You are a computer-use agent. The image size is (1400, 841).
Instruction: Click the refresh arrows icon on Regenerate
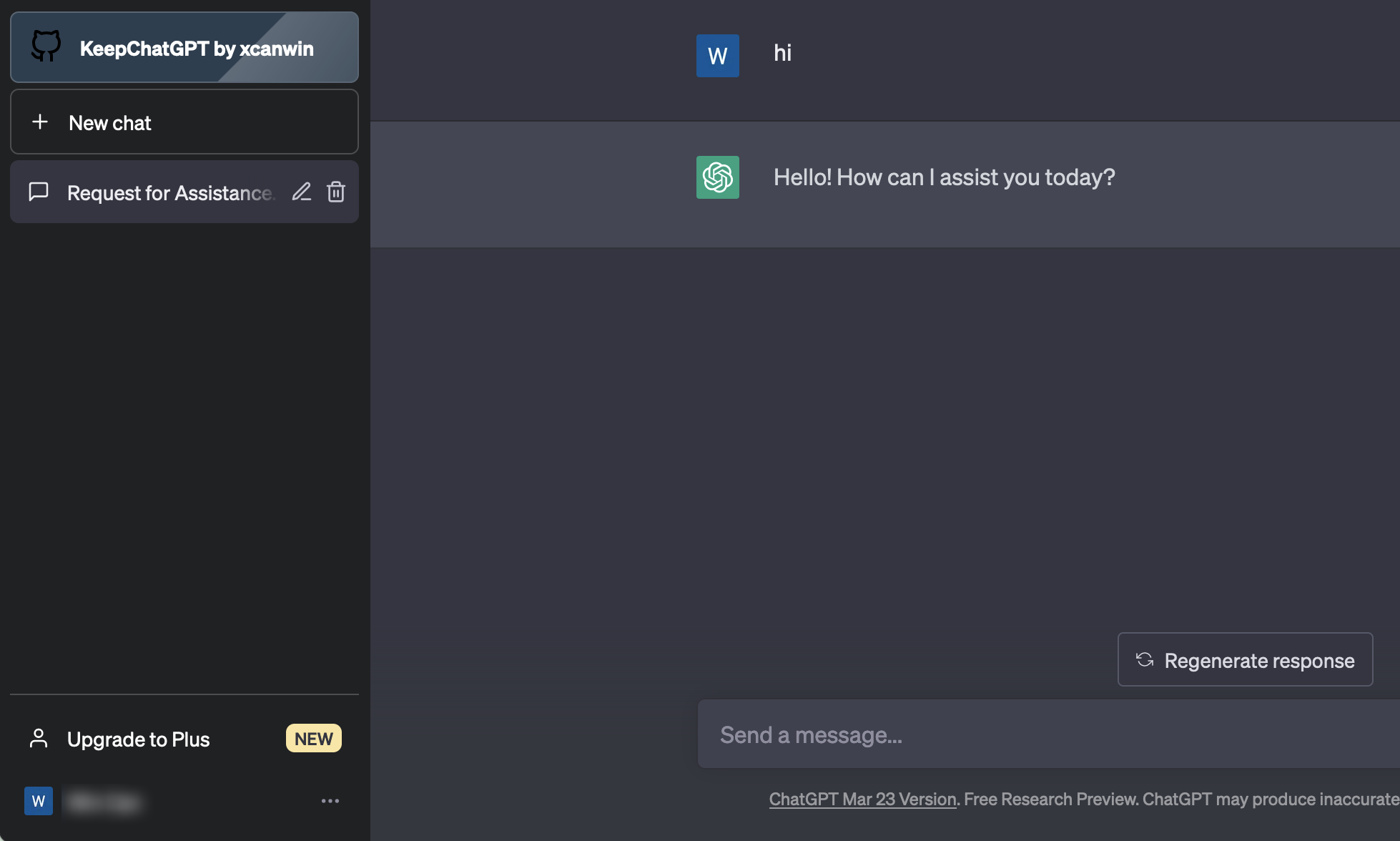tap(1145, 659)
